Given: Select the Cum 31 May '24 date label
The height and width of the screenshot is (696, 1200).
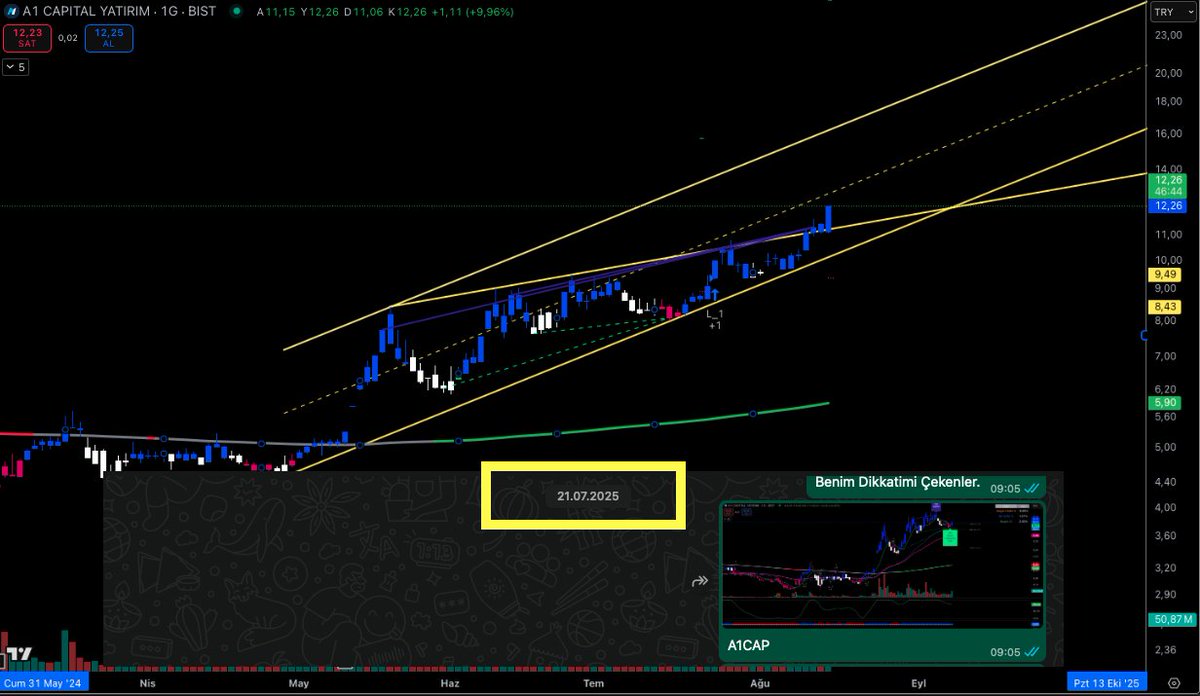Looking at the screenshot, I should tap(44, 683).
